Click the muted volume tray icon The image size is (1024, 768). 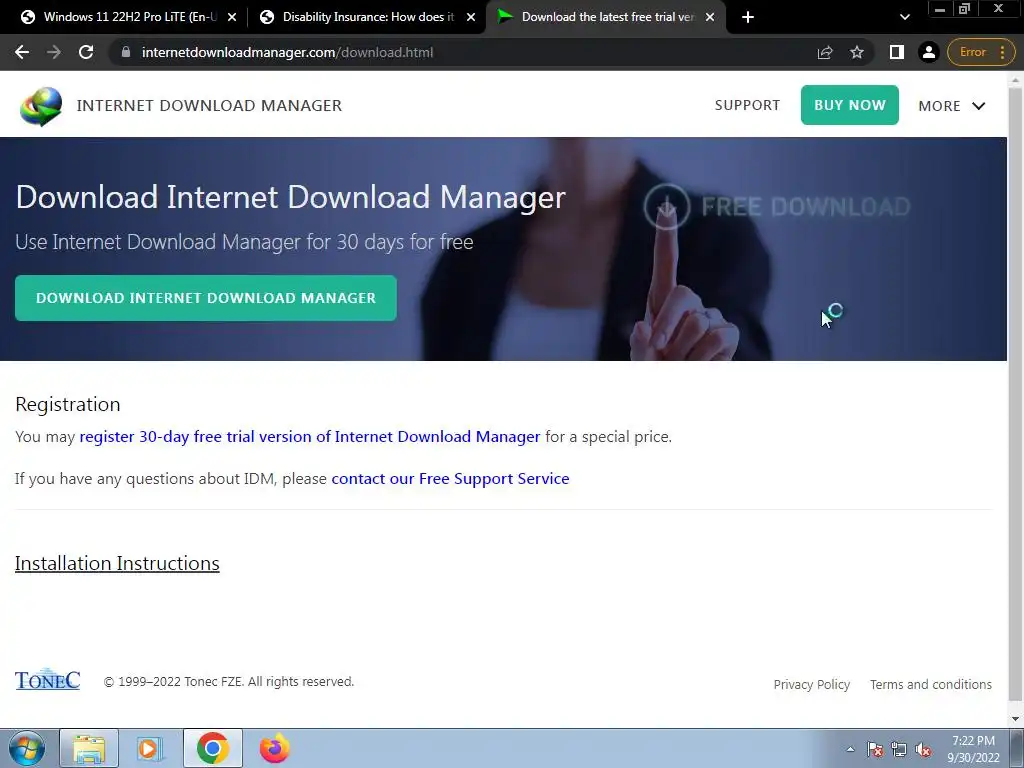(923, 749)
